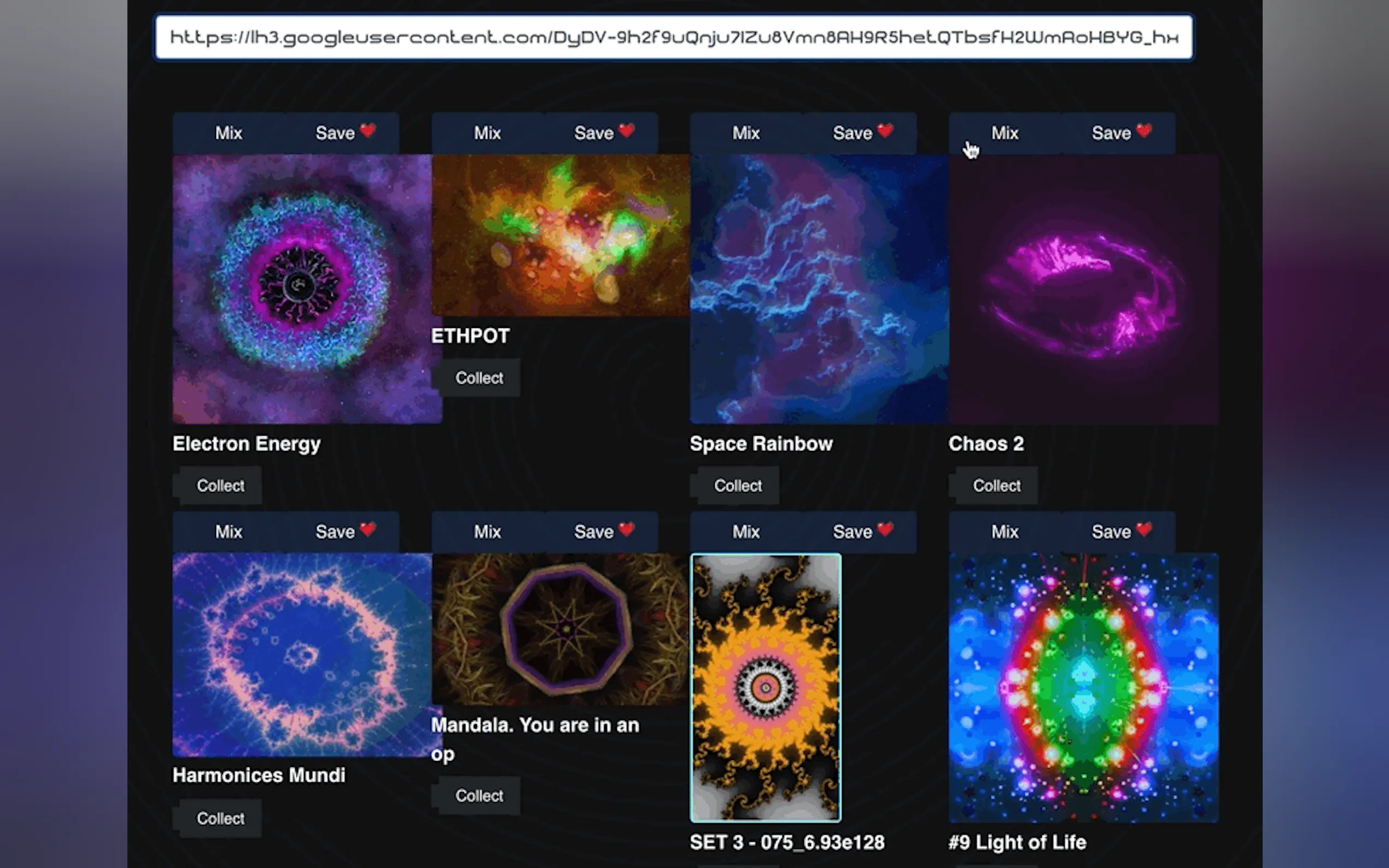Screen dimensions: 1389x868
Task: Collect the Space Rainbow piece
Action: tap(738, 486)
